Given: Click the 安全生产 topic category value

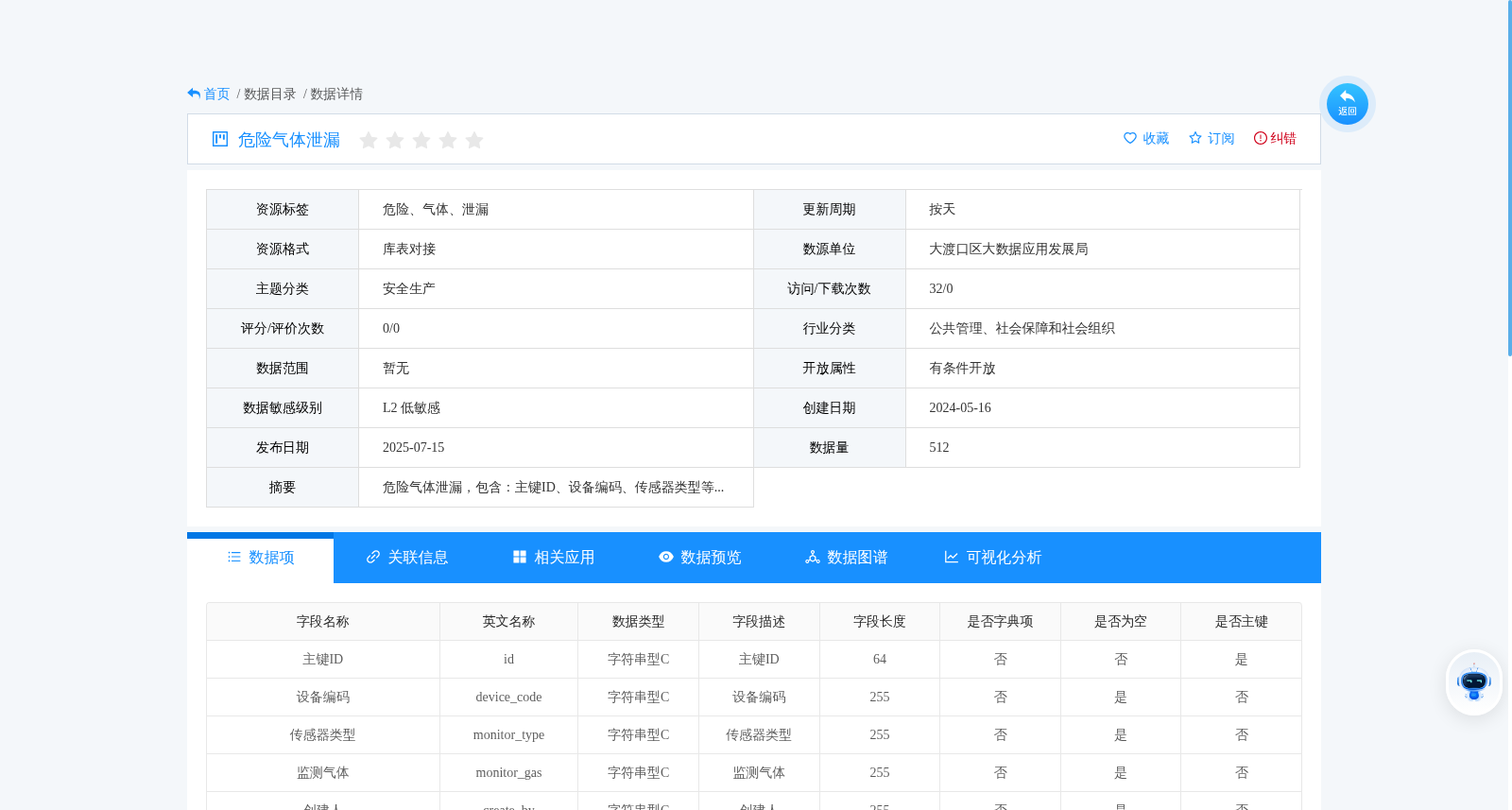Looking at the screenshot, I should click(409, 289).
